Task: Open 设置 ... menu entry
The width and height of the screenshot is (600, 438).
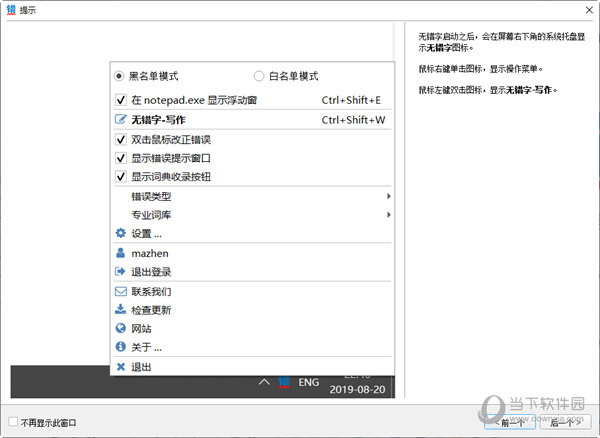Action: [252, 233]
